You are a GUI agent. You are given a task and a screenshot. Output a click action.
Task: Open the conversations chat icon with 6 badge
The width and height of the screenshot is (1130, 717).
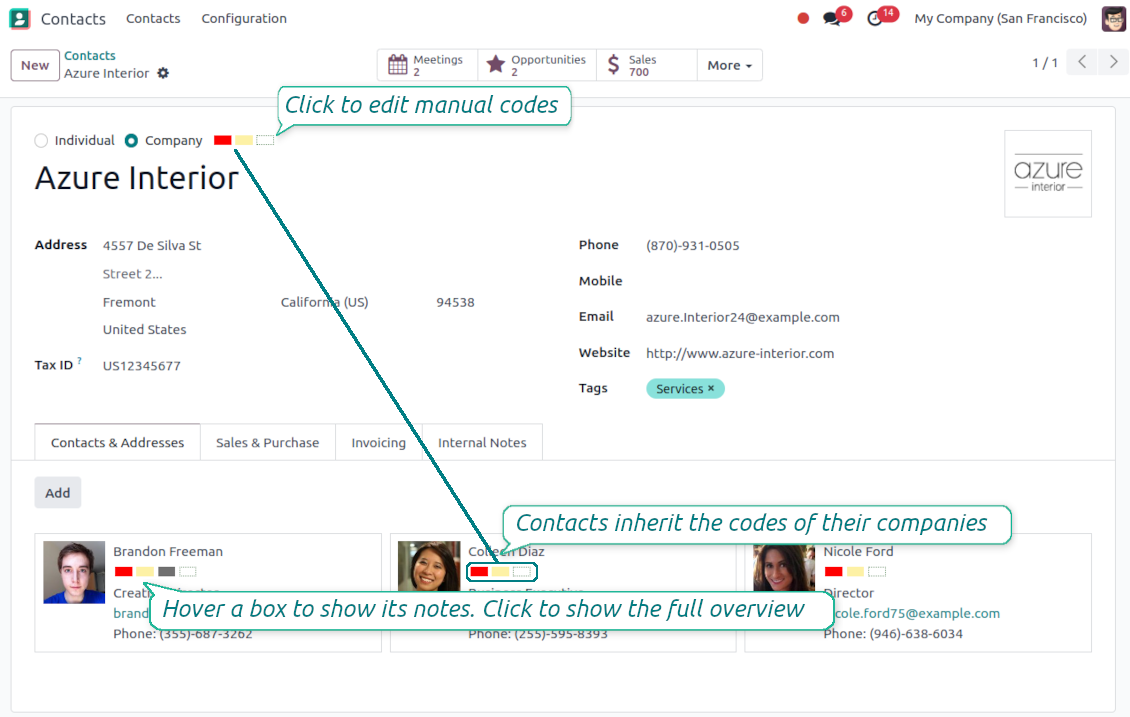(x=832, y=19)
